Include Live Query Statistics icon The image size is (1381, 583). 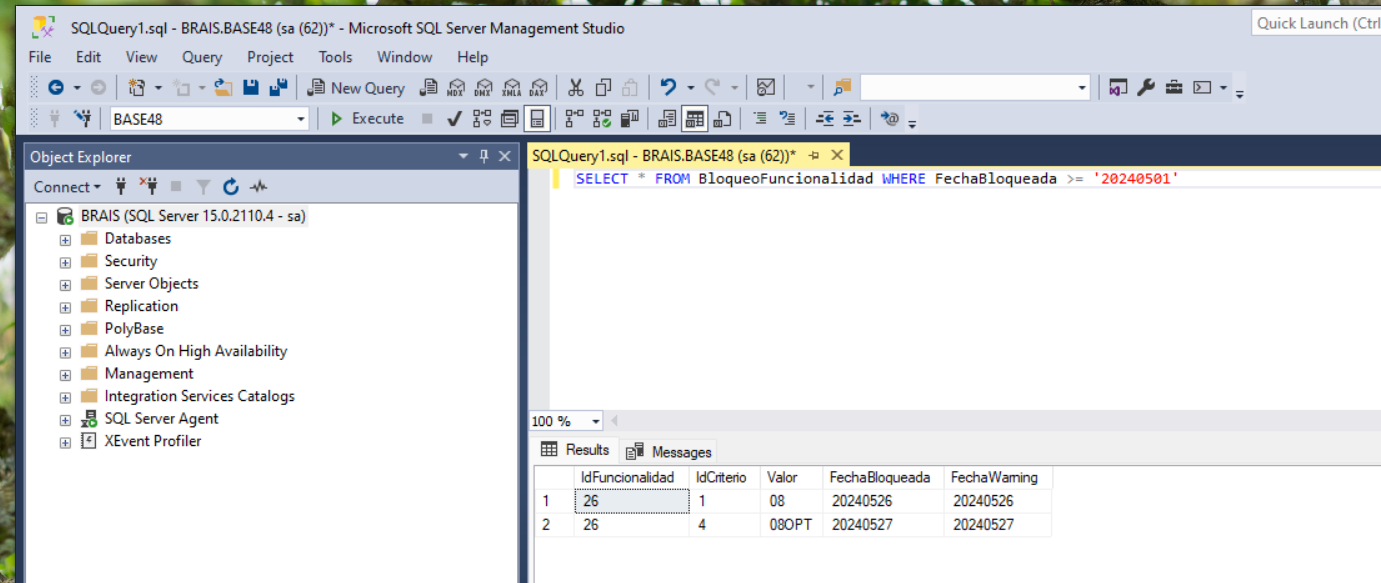[602, 118]
